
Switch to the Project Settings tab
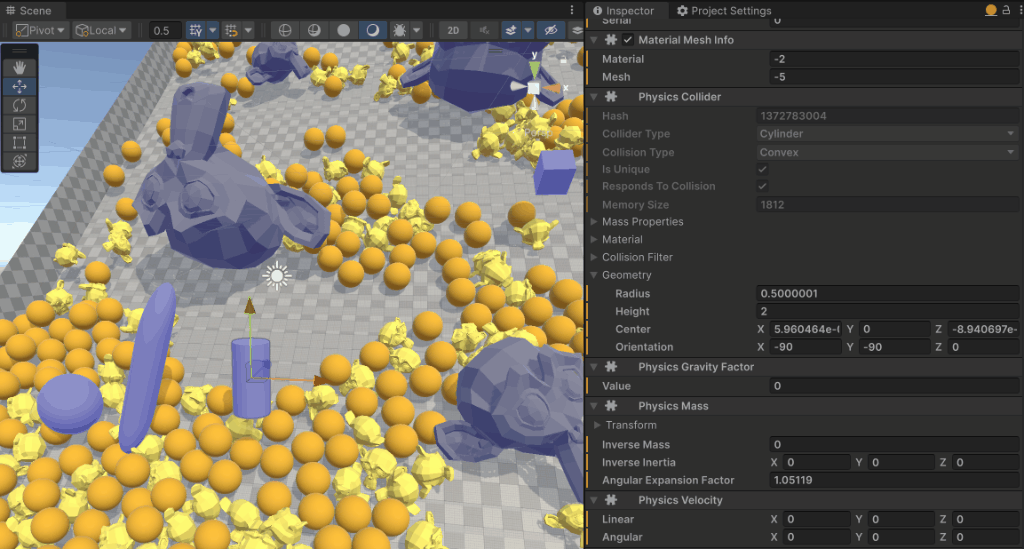pos(724,10)
